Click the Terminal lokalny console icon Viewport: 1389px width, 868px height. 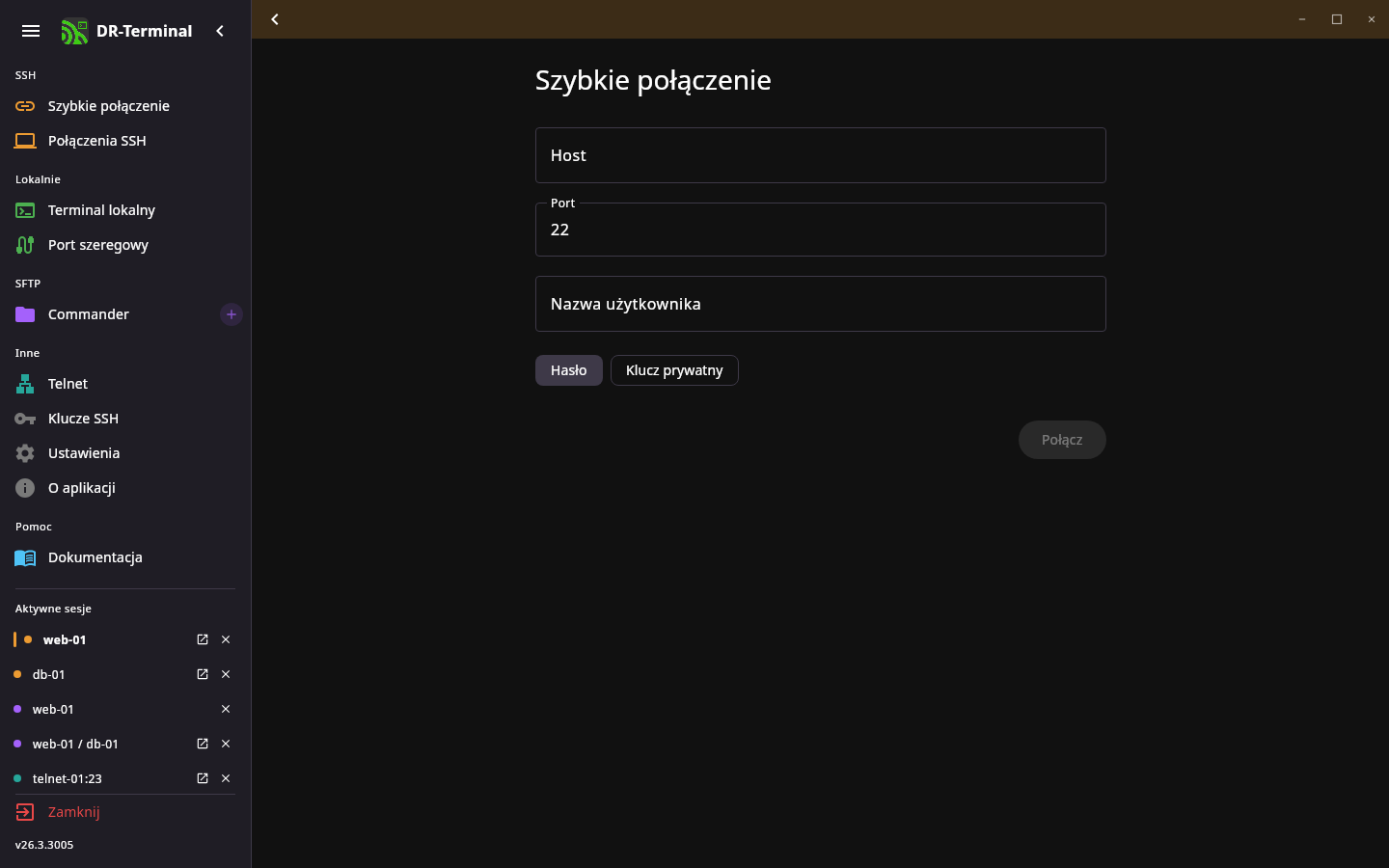[x=25, y=210]
